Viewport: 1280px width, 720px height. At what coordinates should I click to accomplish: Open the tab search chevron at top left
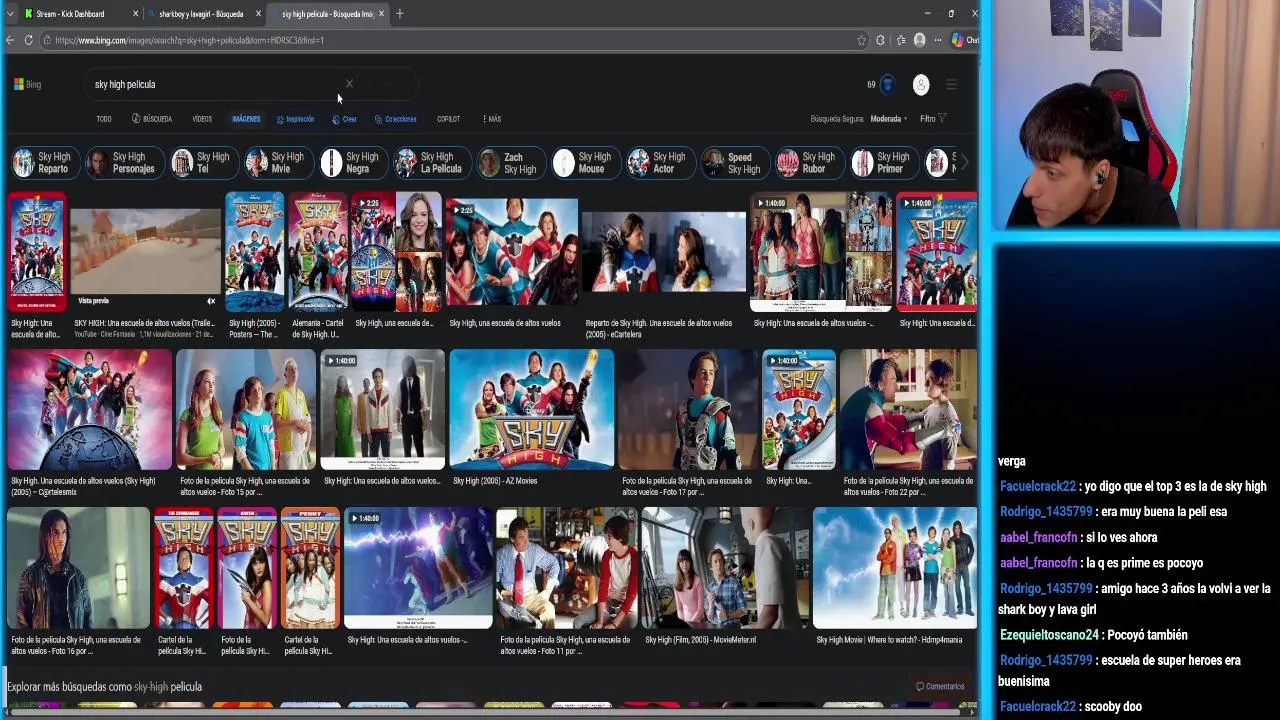10,14
